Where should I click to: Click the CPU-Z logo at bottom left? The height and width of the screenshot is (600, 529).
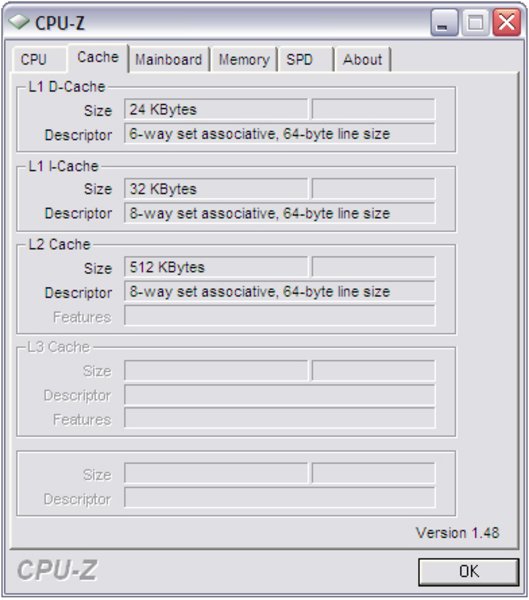coord(57,570)
